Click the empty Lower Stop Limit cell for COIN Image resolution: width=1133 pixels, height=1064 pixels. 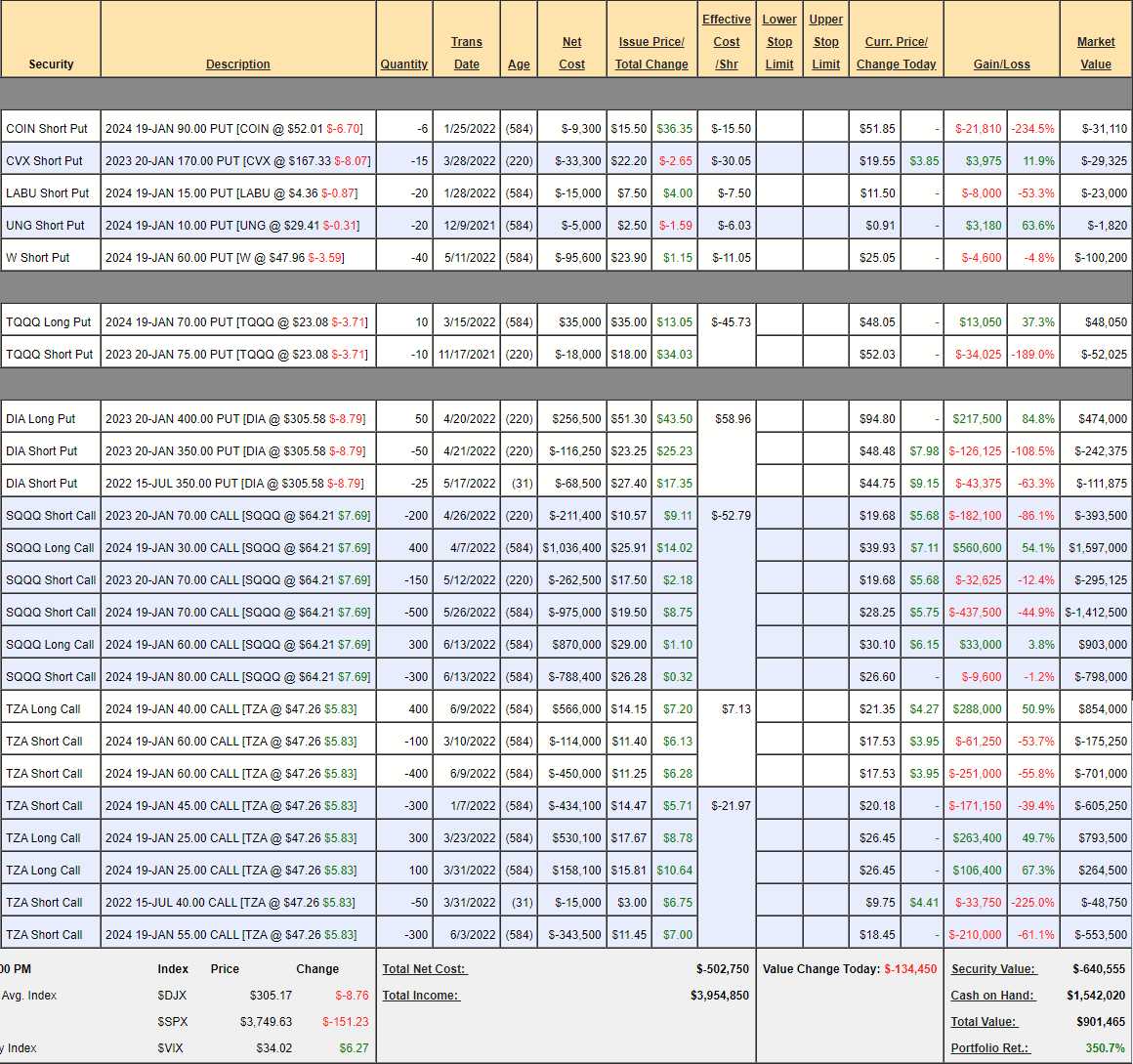click(x=778, y=129)
